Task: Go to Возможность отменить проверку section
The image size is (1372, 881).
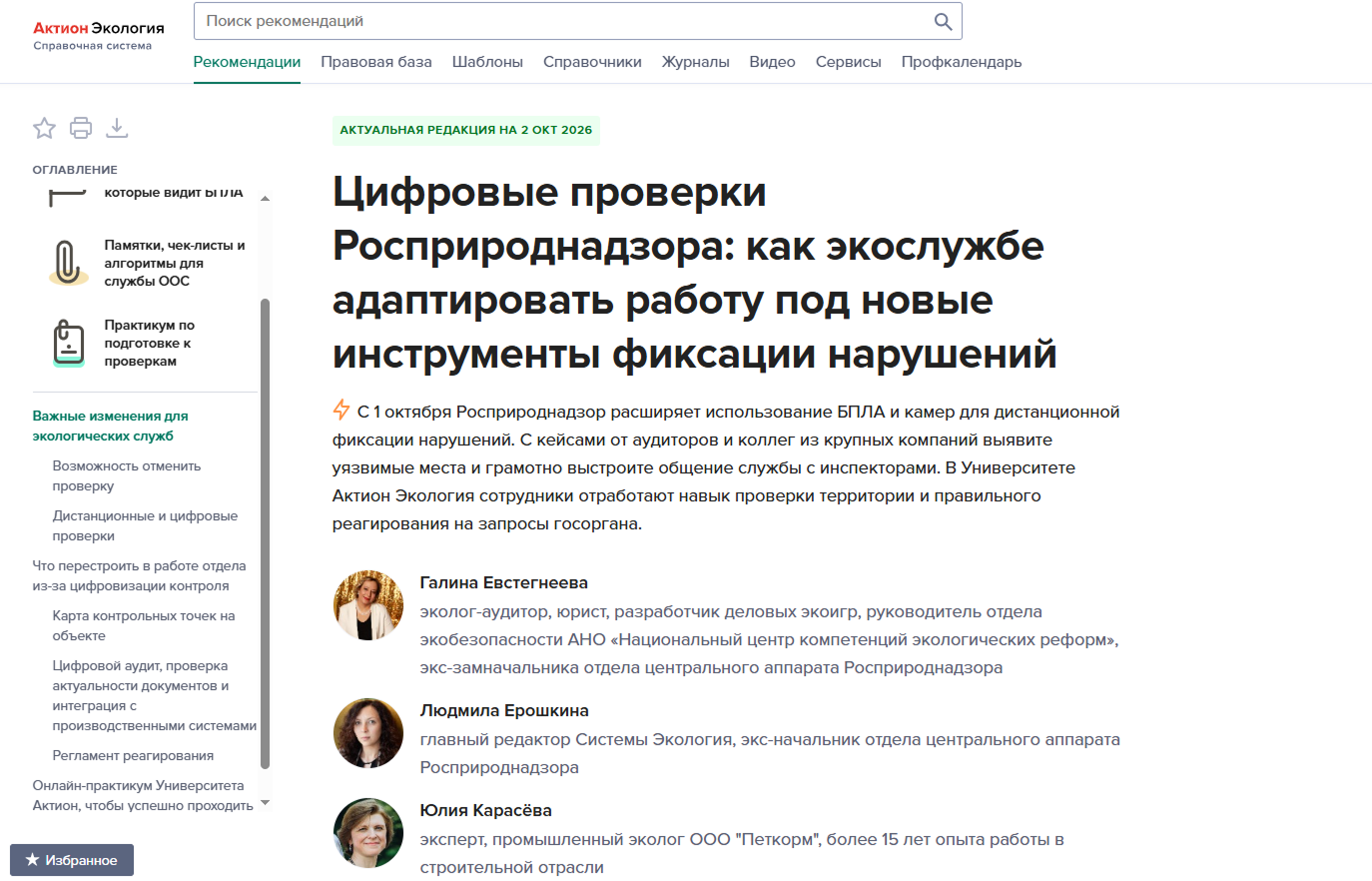Action: pyautogui.click(x=127, y=475)
